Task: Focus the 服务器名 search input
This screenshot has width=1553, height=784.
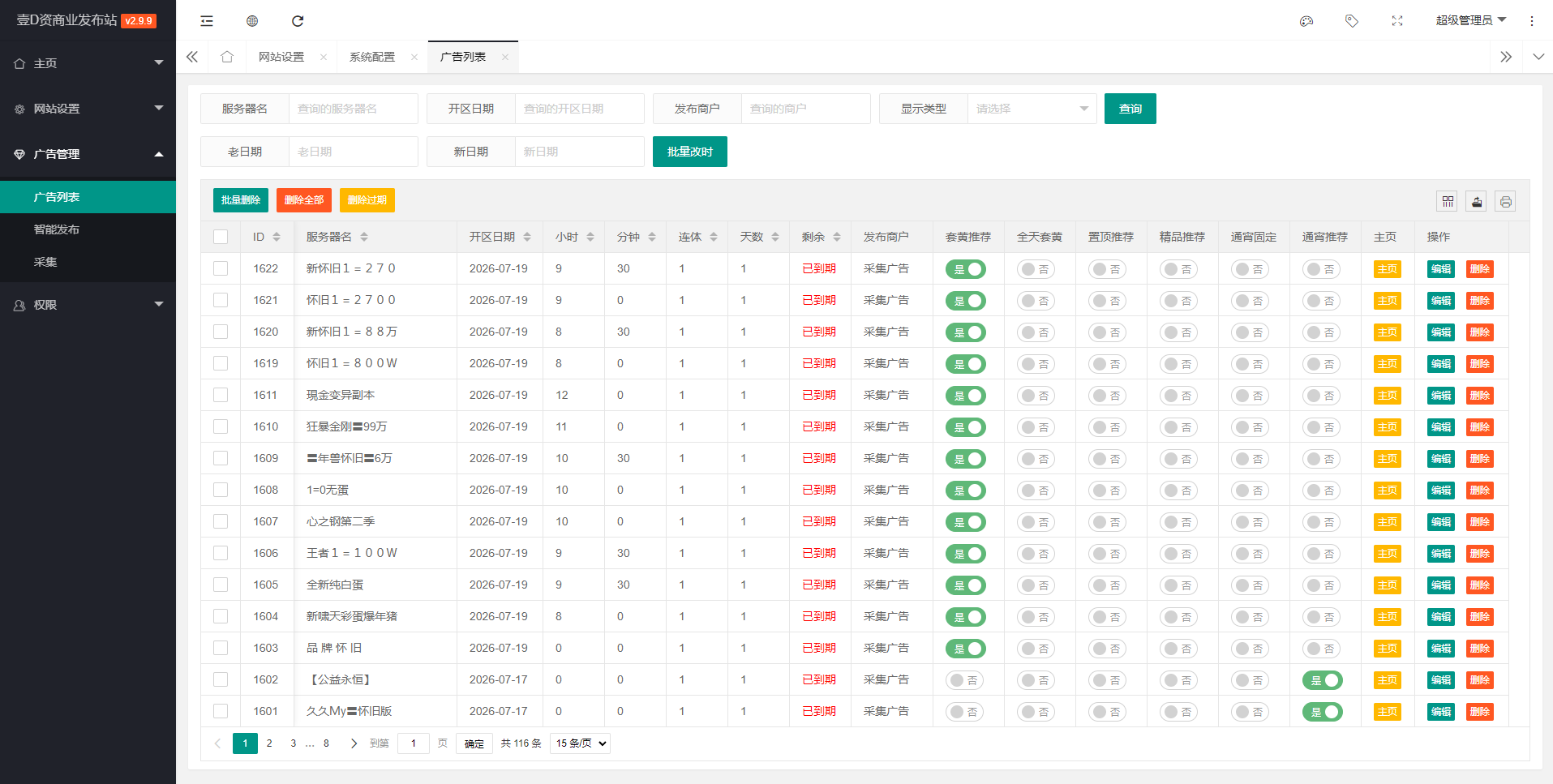Action: tap(353, 109)
